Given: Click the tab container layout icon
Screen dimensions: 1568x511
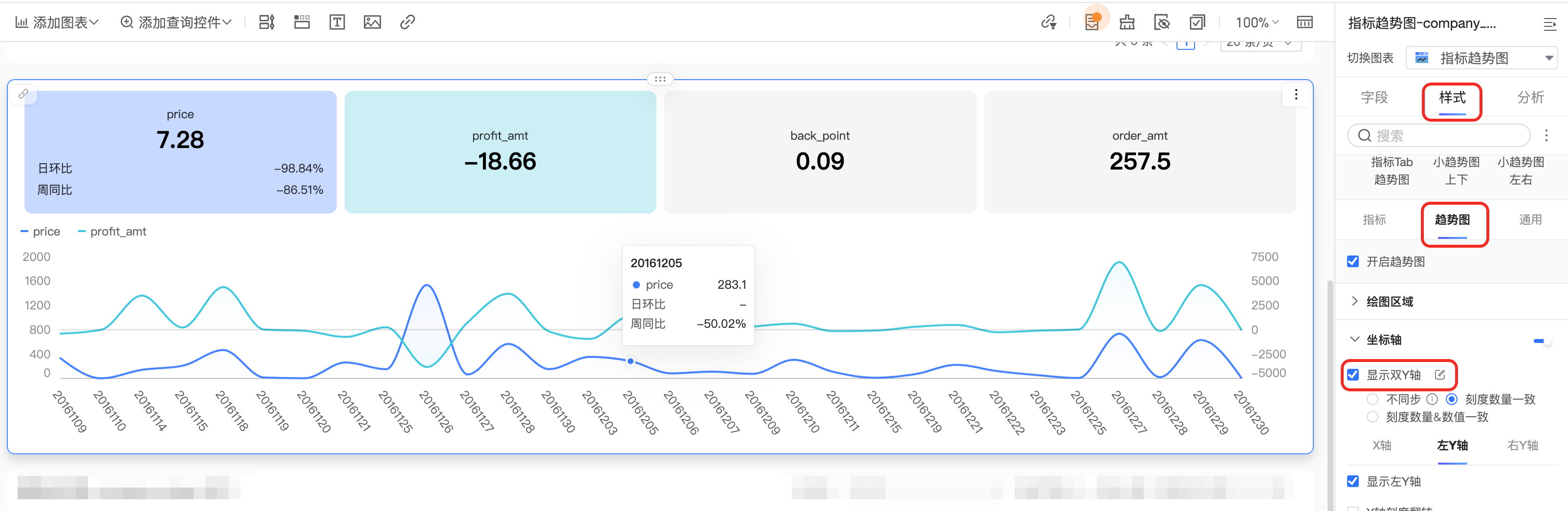Looking at the screenshot, I should pos(302,22).
